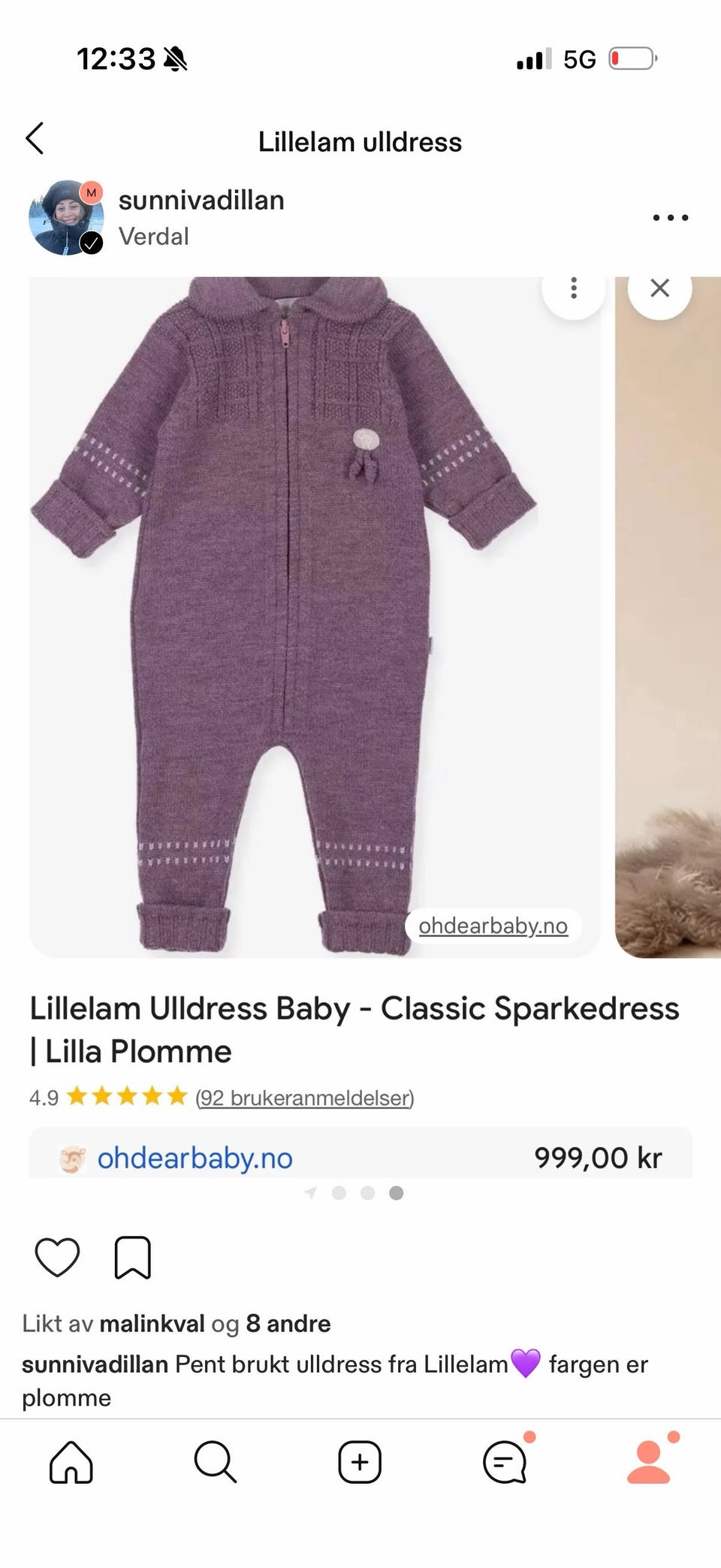This screenshot has width=721, height=1568.
Task: Open the post options three-dot menu
Action: [x=670, y=218]
